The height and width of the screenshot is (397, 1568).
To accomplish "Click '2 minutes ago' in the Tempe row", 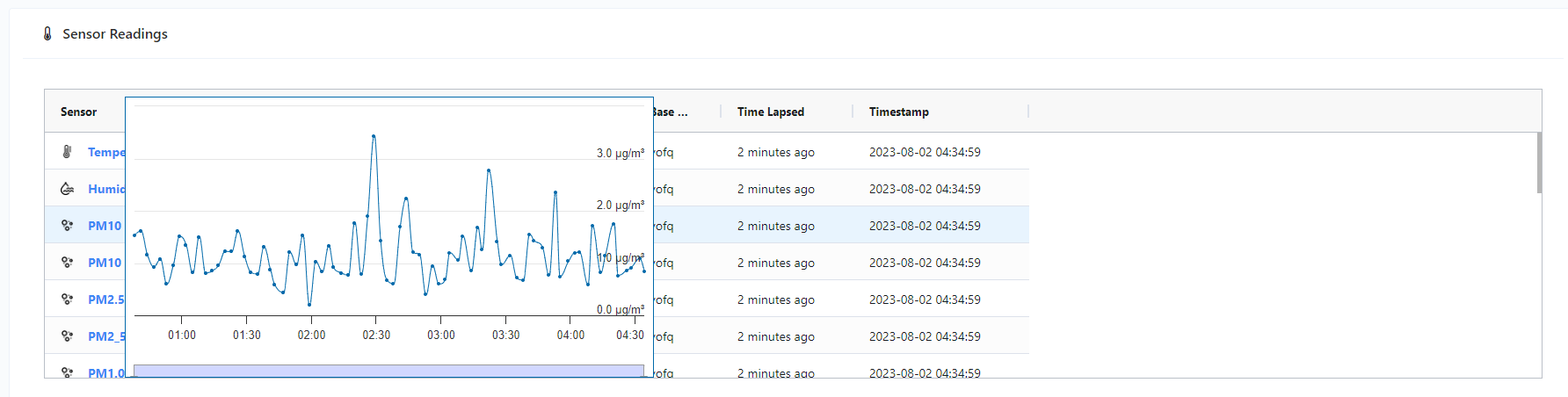I will (x=776, y=152).
